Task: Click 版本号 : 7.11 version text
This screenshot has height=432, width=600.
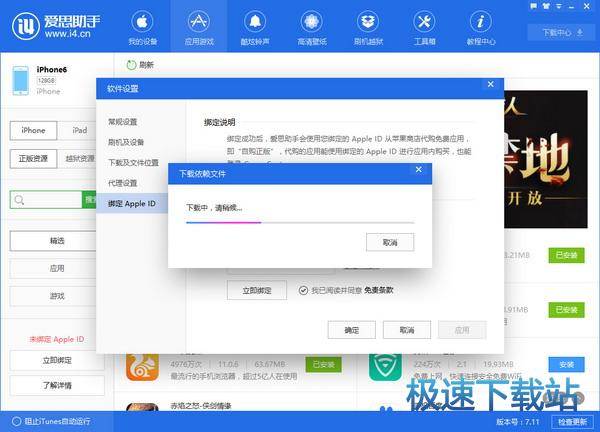Action: [518, 422]
